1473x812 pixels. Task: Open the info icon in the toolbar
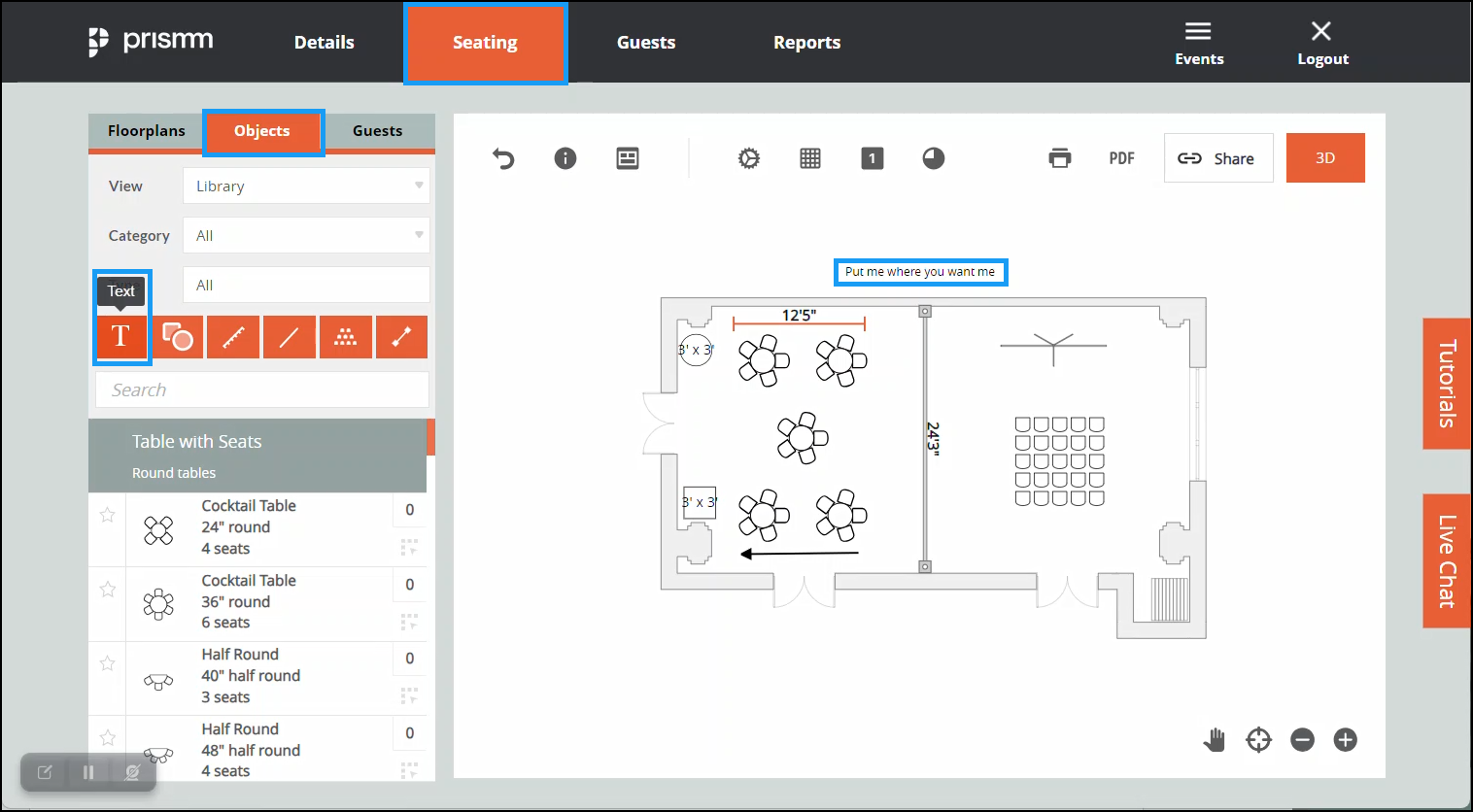tap(565, 158)
